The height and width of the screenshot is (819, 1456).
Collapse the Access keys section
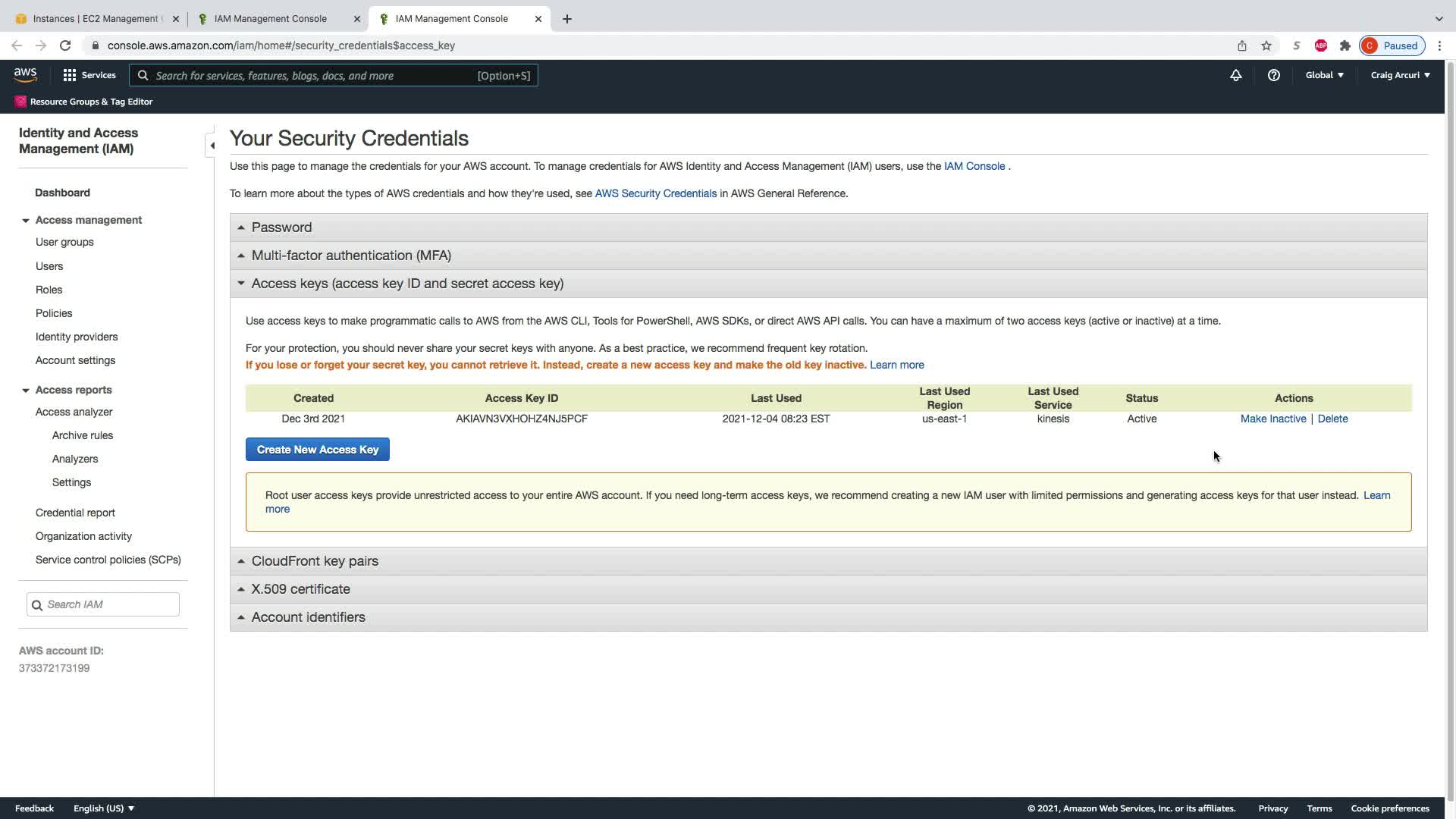(x=406, y=284)
